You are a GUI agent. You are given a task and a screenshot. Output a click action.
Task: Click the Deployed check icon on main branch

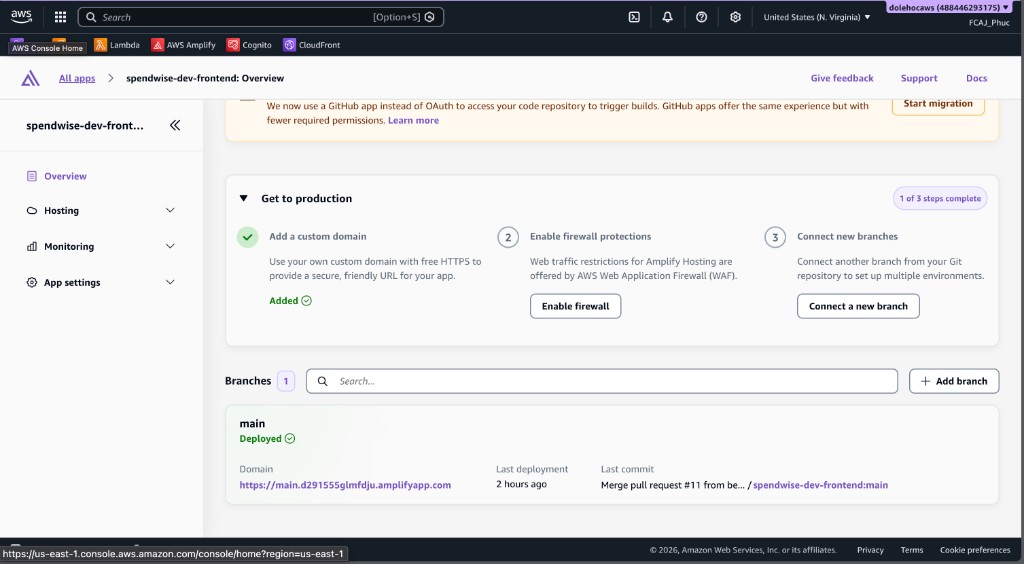[290, 439]
